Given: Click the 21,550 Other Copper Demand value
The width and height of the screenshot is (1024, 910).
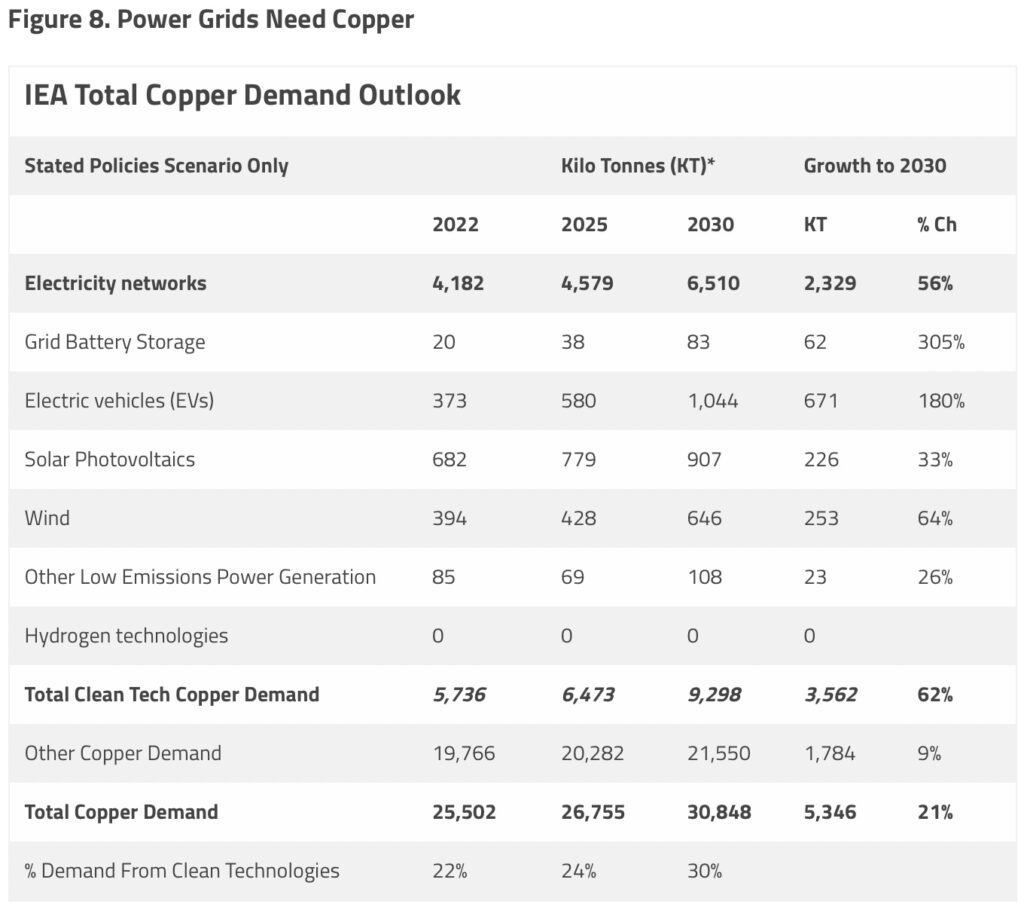Looking at the screenshot, I should point(719,754).
